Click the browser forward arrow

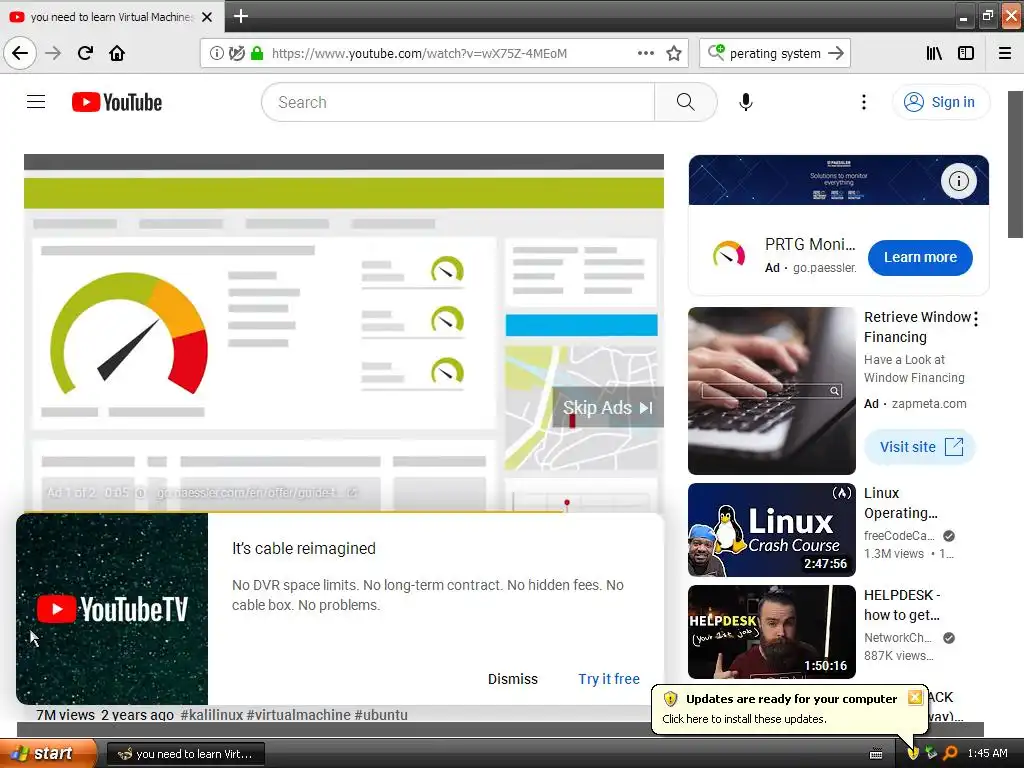[53, 53]
